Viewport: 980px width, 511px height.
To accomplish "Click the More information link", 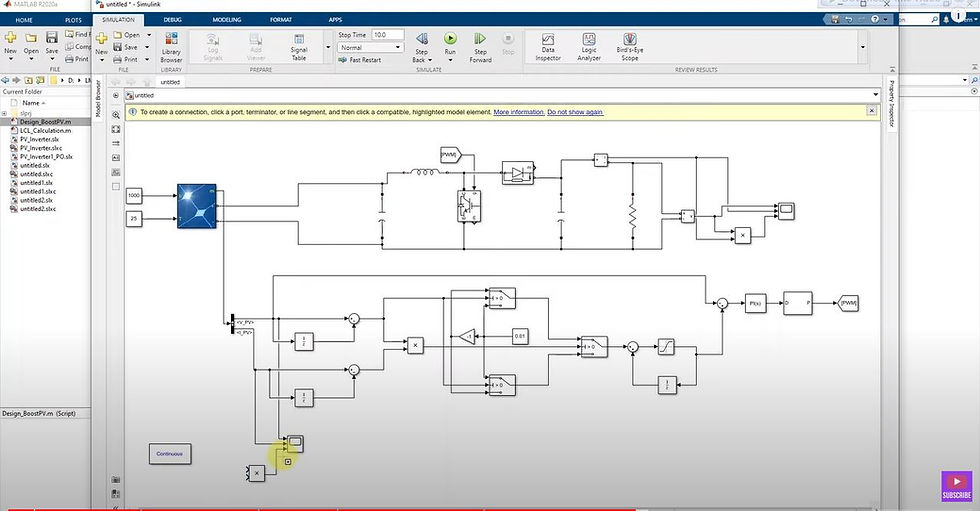I will point(519,112).
